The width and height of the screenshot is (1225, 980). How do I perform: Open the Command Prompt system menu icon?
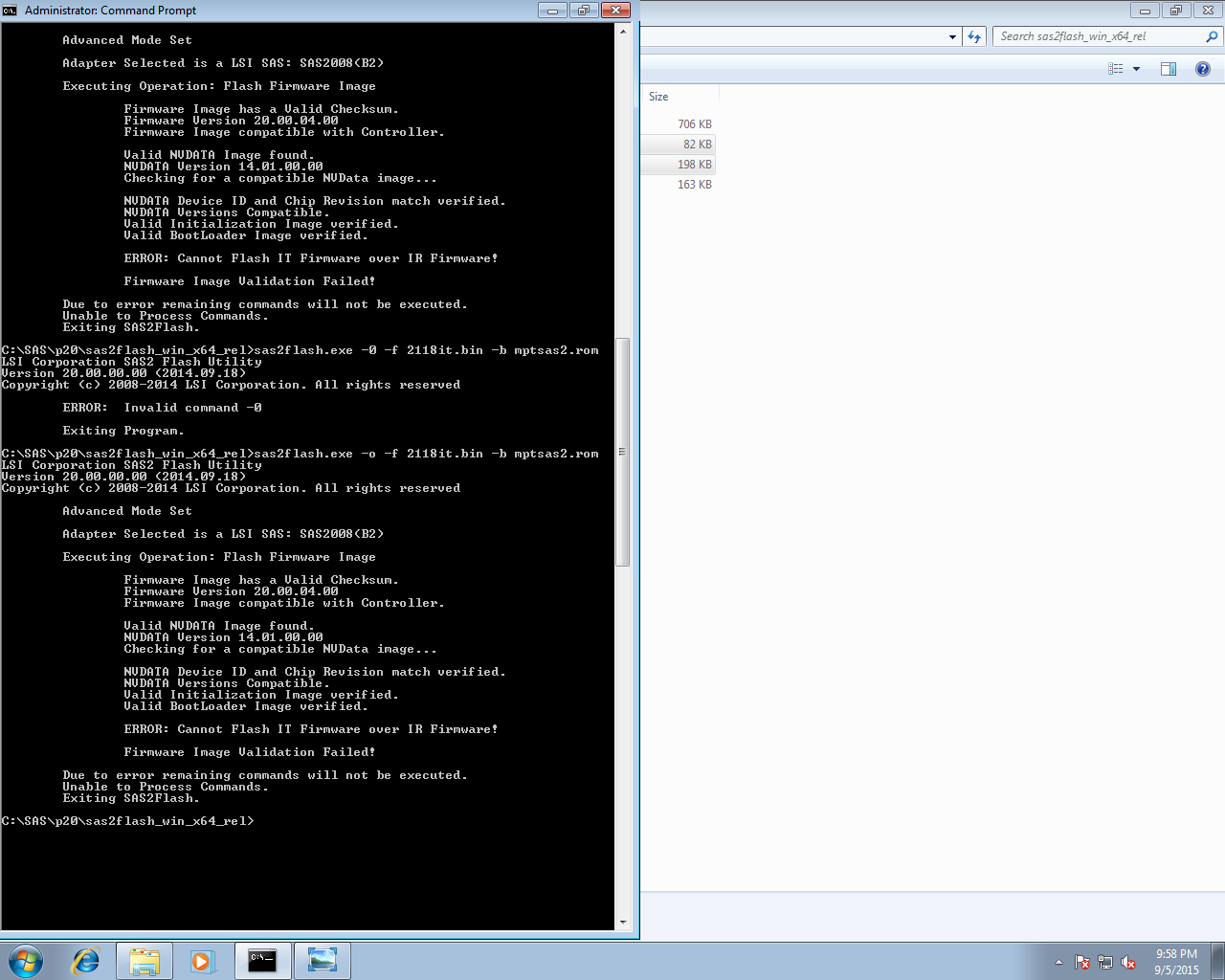(x=10, y=11)
